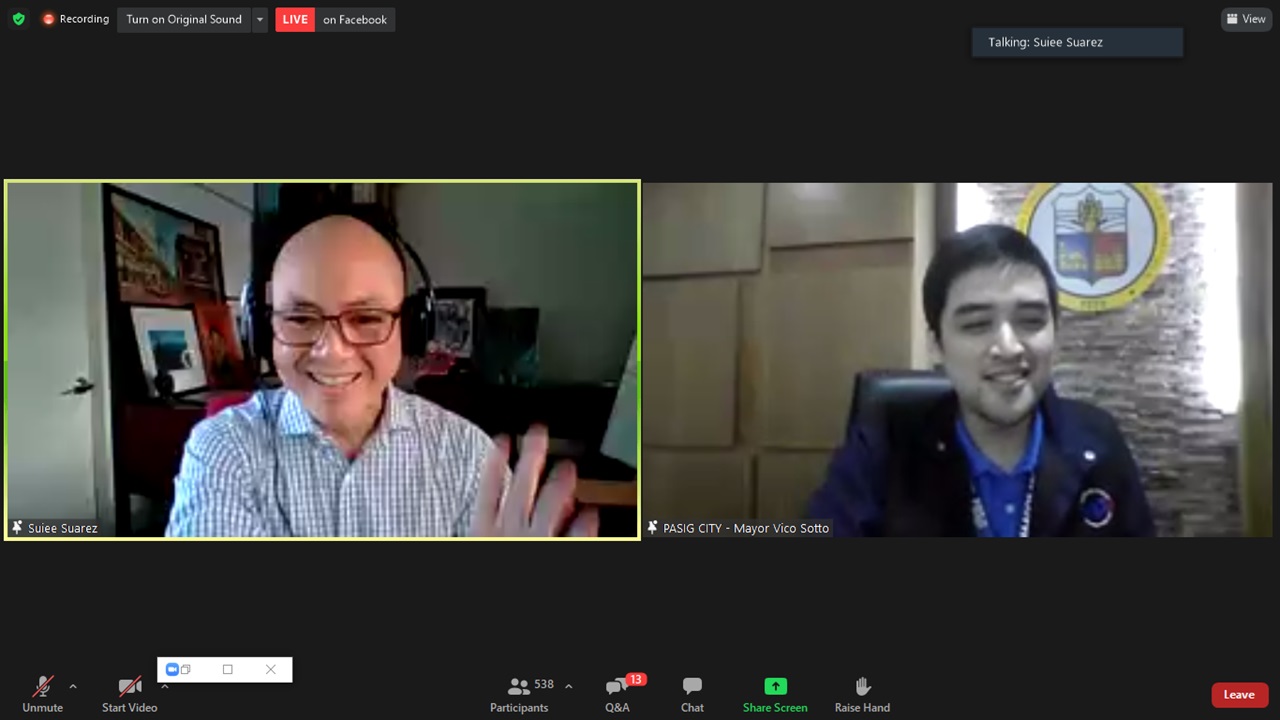Click the green encryption shield icon
The height and width of the screenshot is (720, 1280).
tap(18, 19)
